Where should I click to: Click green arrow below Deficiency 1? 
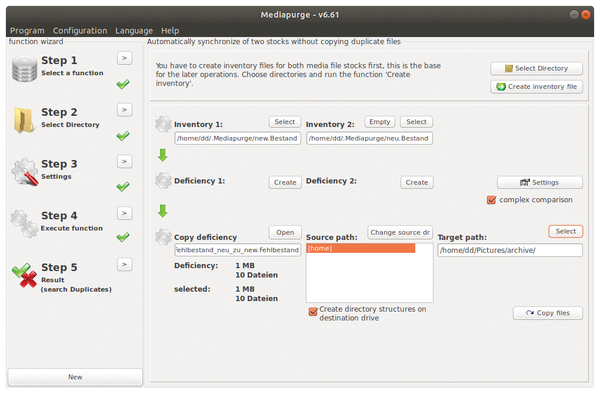click(x=163, y=211)
